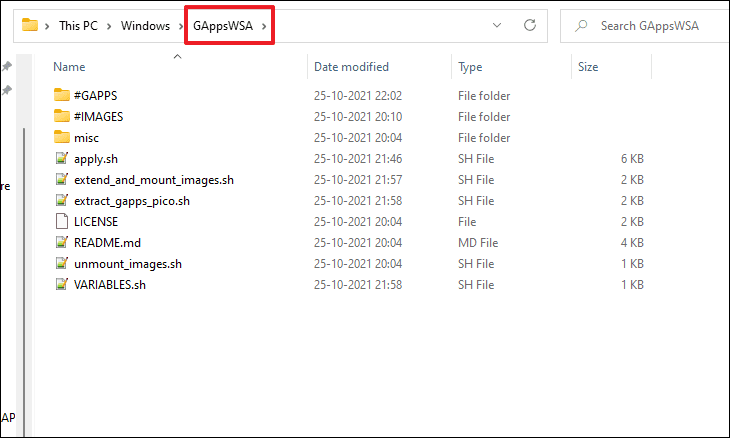
Task: Sort by Date modified column header
Action: [351, 67]
